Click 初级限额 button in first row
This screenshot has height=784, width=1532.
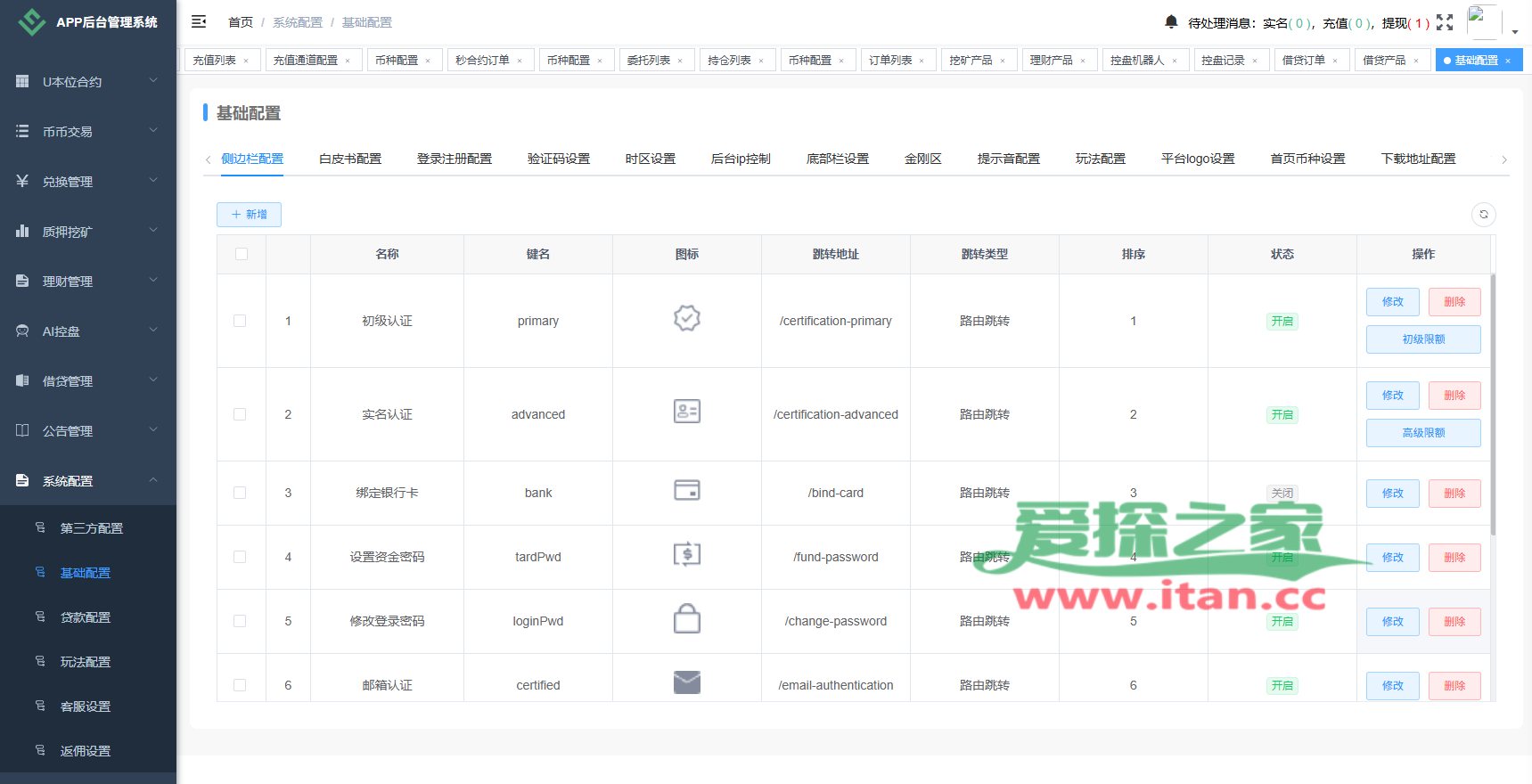[x=1422, y=339]
